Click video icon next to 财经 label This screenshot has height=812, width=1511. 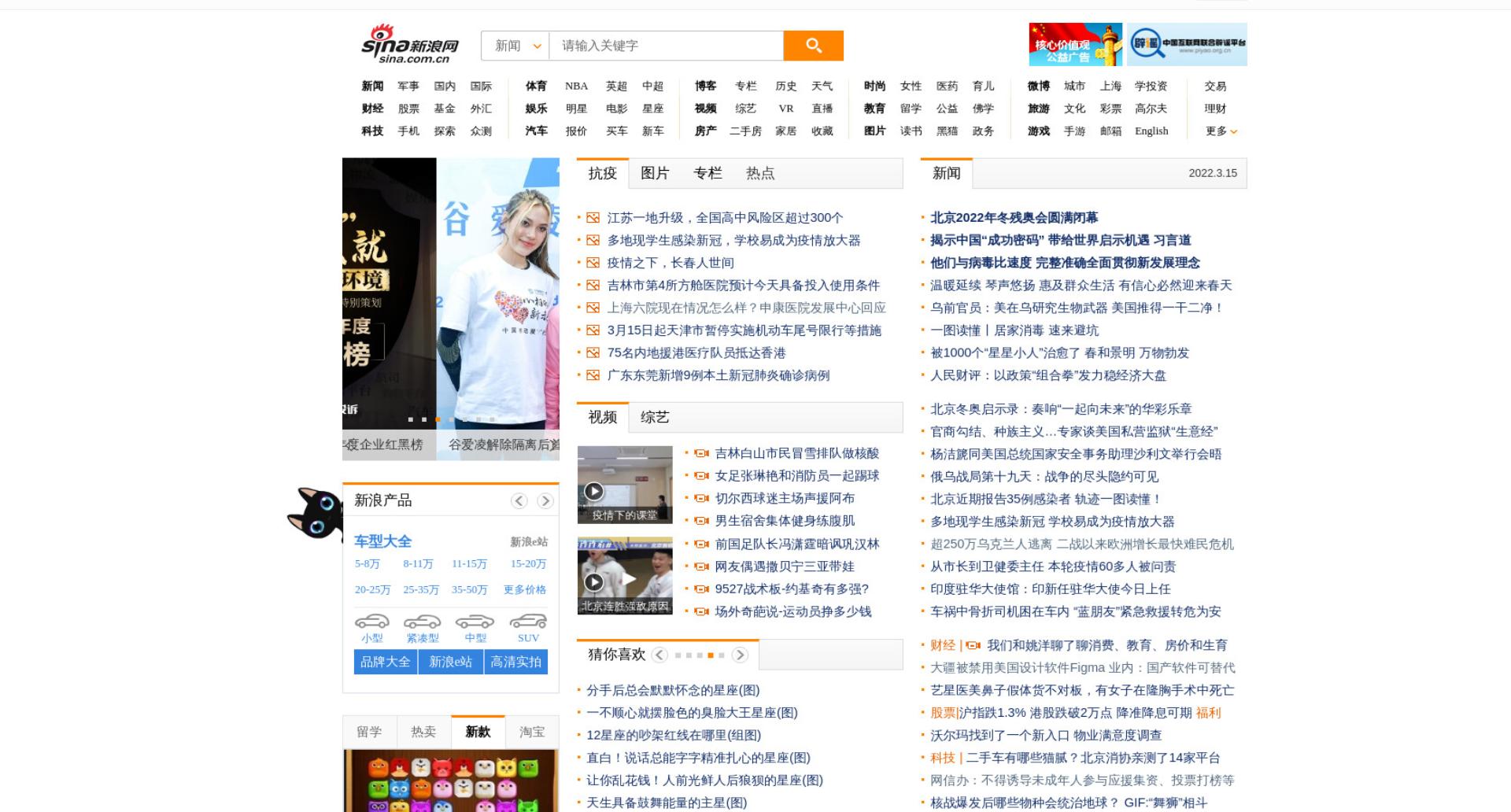point(973,646)
